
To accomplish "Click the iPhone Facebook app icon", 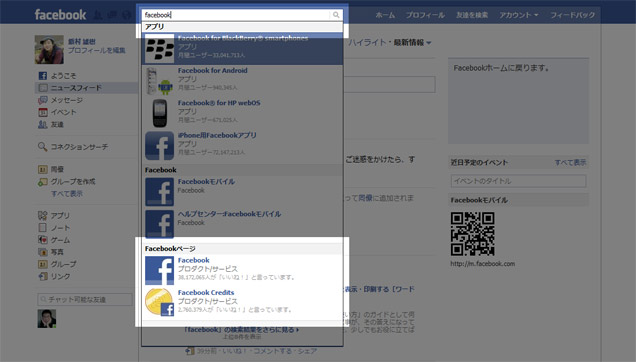I will click(x=159, y=146).
